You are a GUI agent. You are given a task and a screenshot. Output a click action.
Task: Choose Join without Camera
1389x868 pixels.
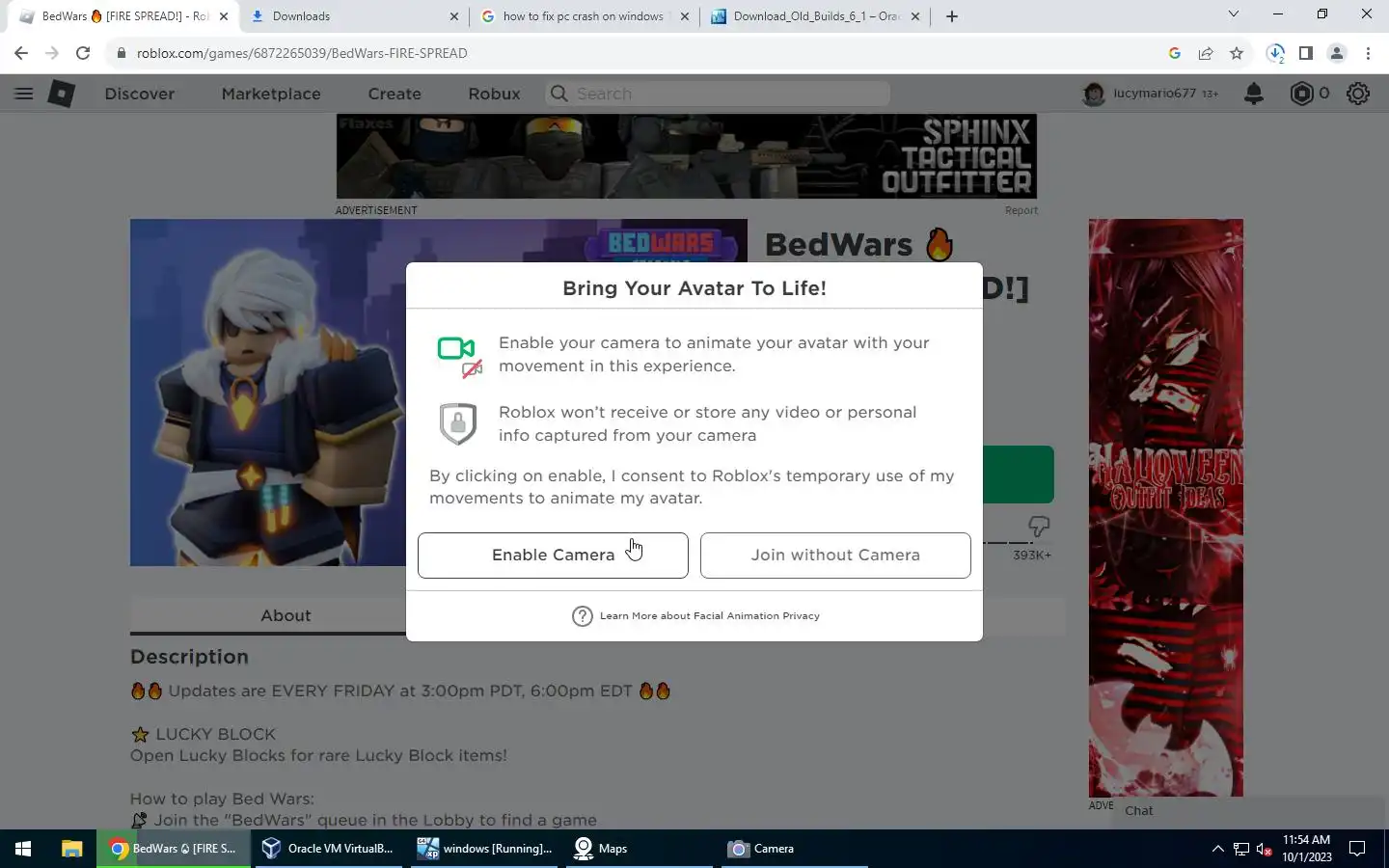pos(835,556)
